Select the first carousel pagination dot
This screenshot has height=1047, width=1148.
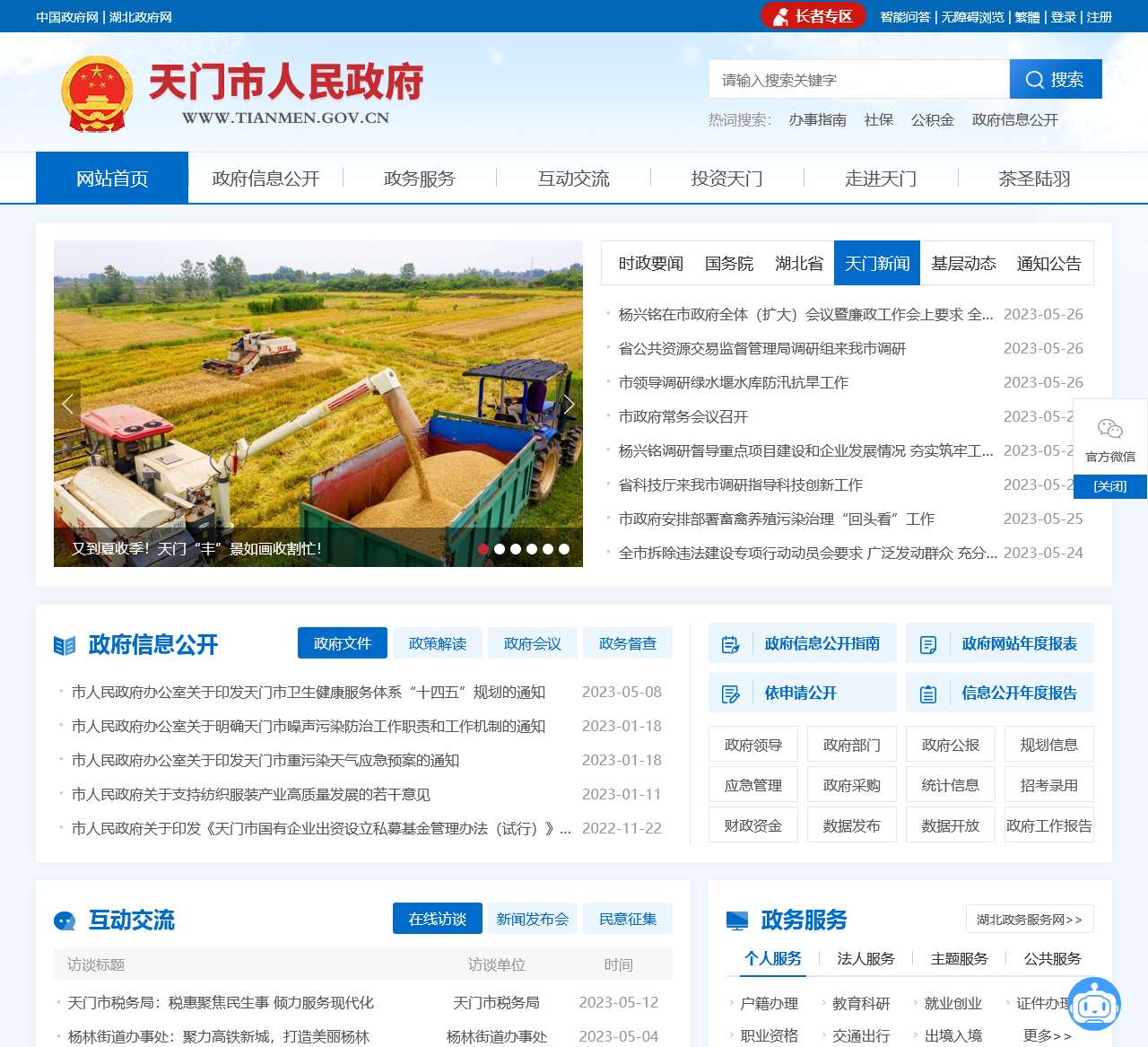[x=484, y=548]
